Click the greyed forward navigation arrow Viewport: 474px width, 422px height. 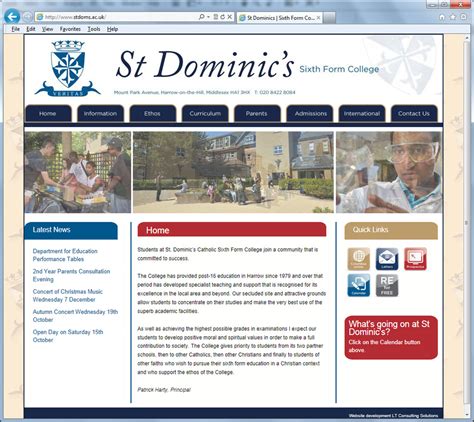(28, 17)
